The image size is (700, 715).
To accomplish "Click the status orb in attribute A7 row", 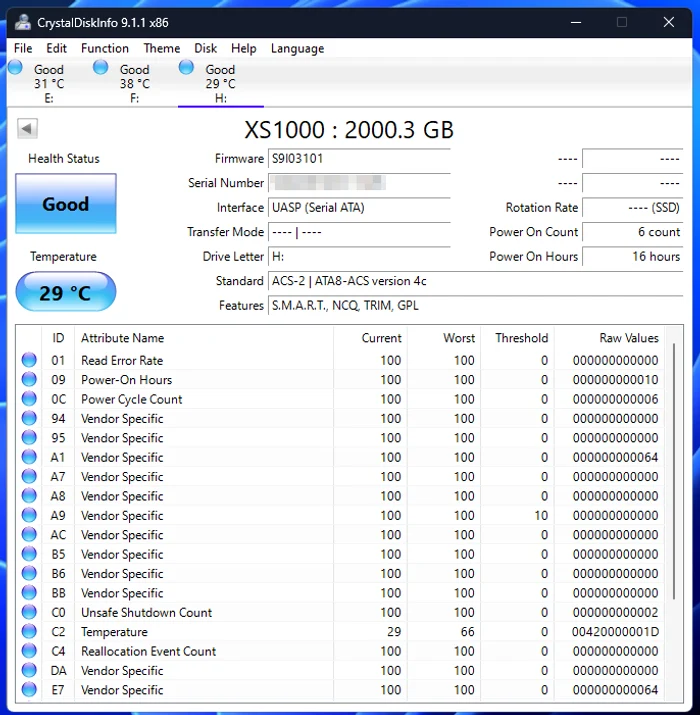I will pos(29,476).
